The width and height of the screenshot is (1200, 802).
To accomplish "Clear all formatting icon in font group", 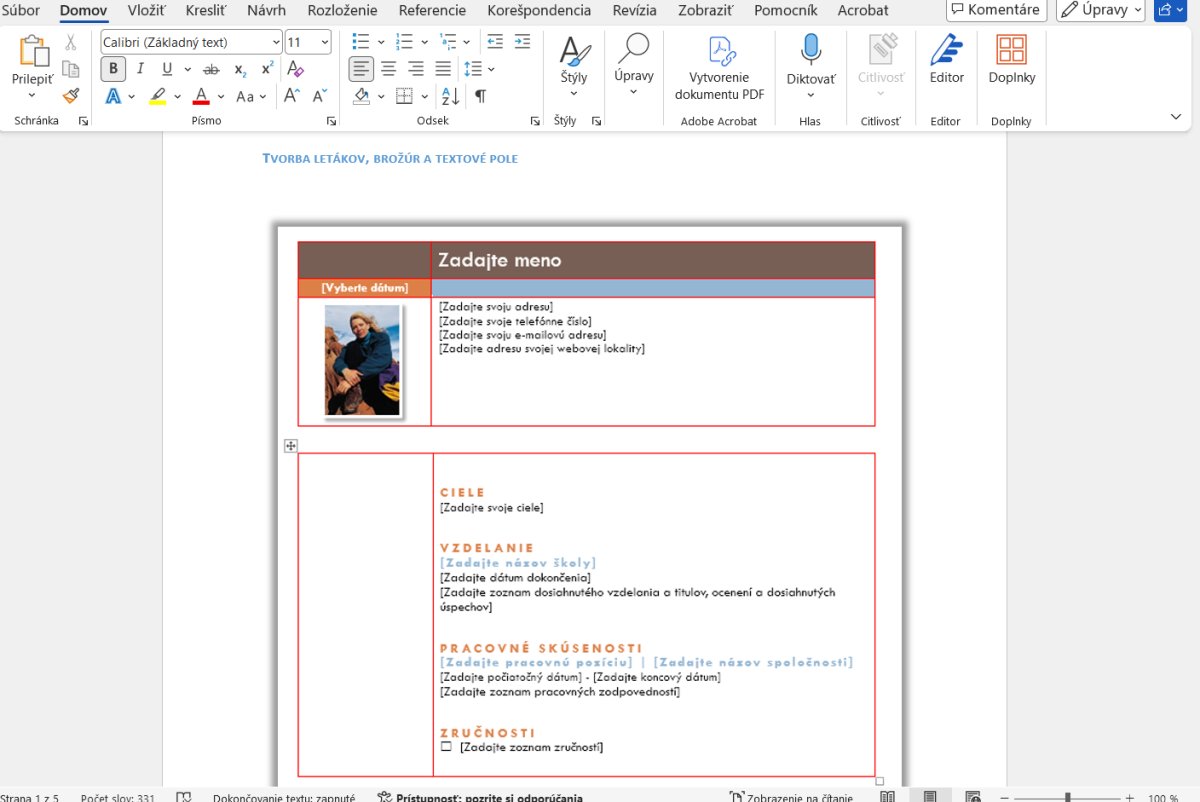I will pos(295,69).
